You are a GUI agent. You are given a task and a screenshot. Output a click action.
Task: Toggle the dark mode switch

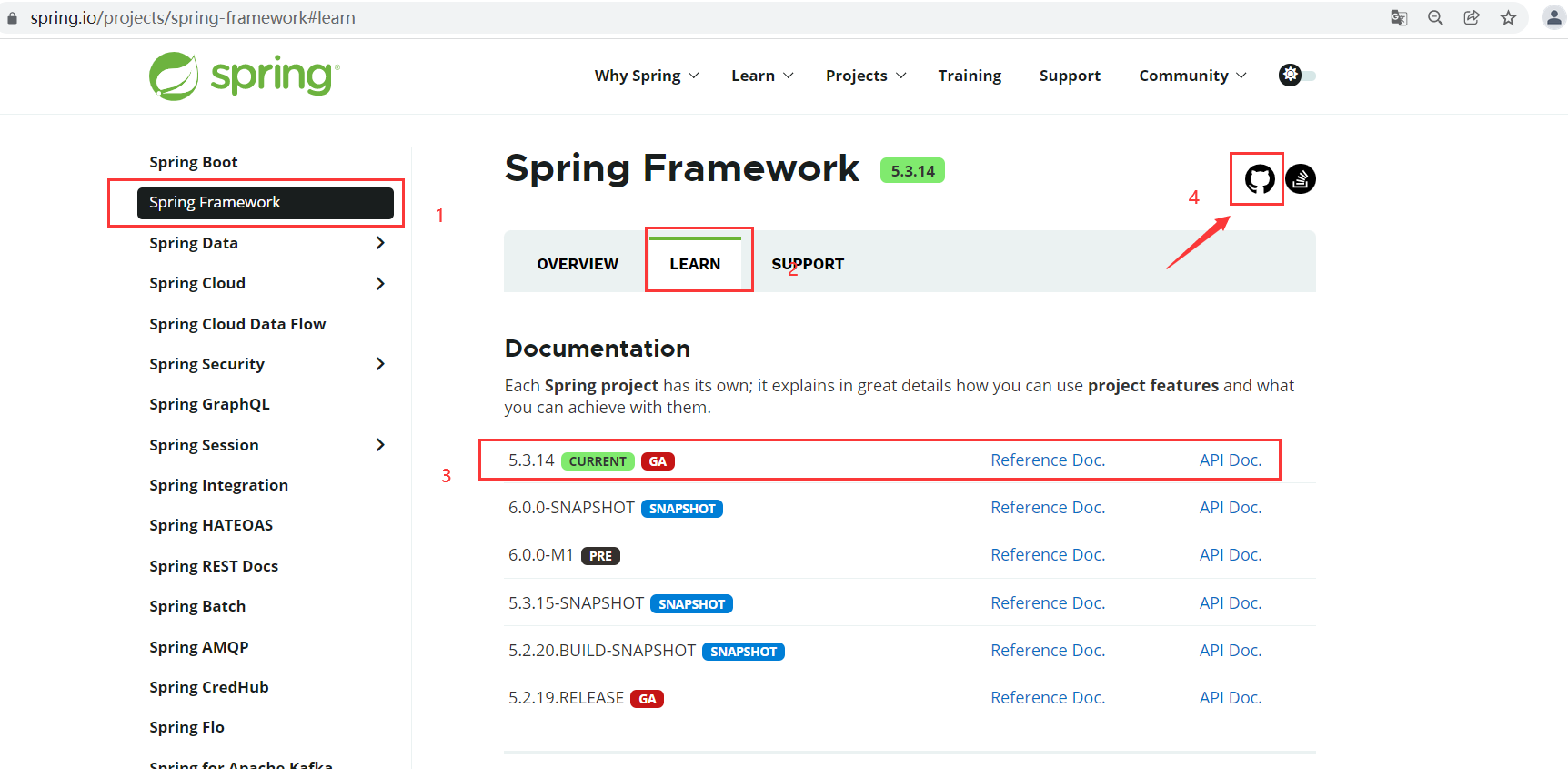1297,76
